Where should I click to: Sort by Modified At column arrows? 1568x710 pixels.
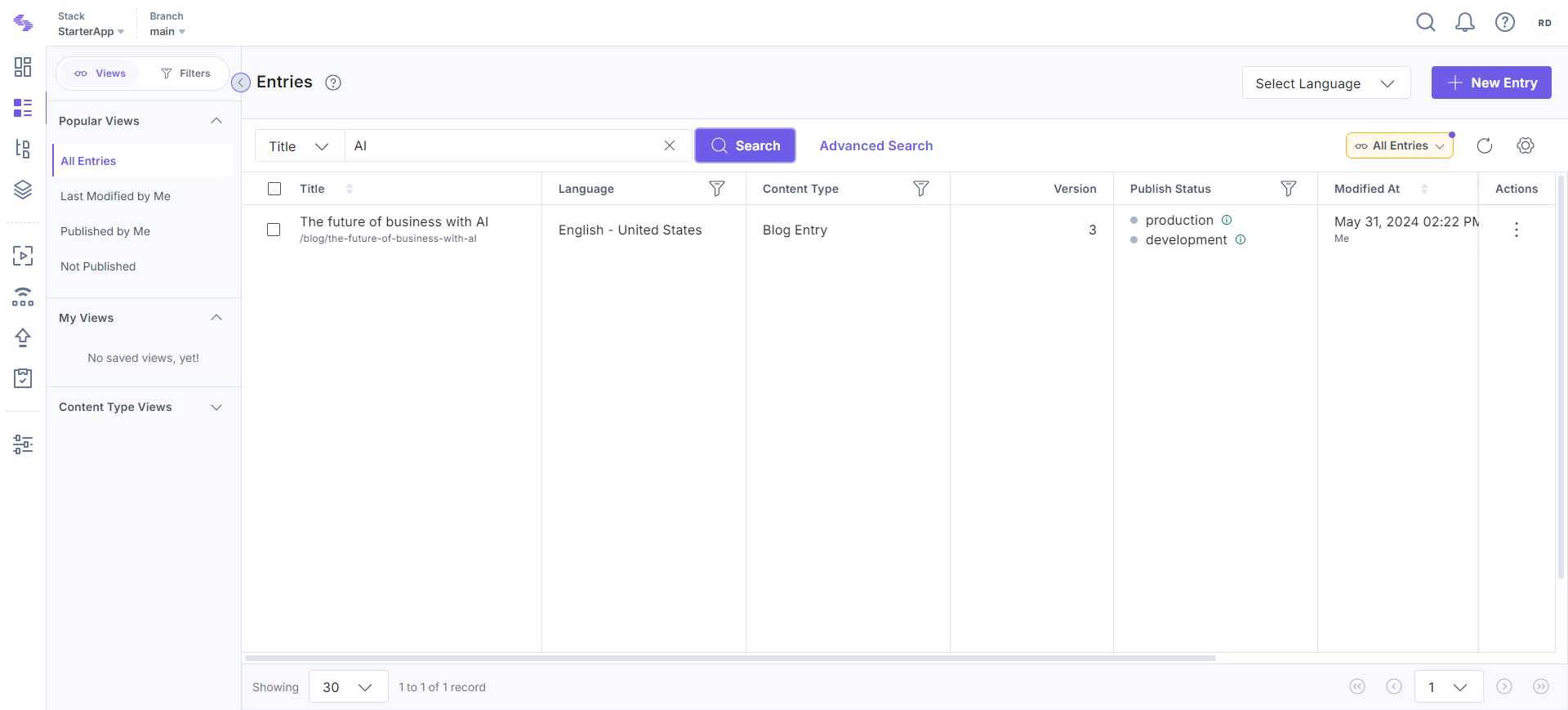tap(1424, 189)
